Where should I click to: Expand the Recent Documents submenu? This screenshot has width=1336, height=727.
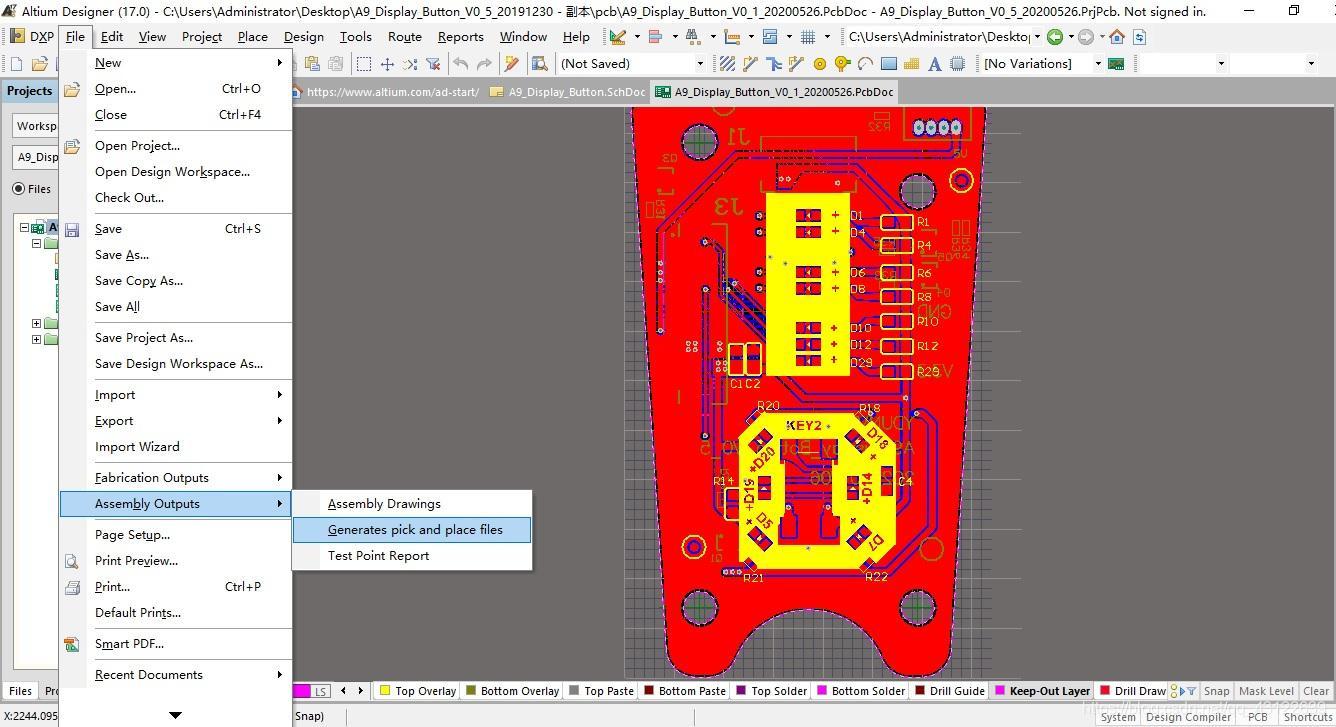(x=176, y=675)
